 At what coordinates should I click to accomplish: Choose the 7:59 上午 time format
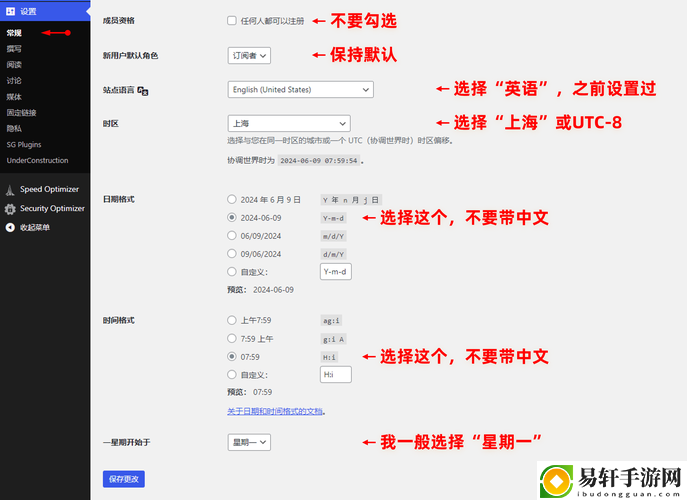pos(232,338)
